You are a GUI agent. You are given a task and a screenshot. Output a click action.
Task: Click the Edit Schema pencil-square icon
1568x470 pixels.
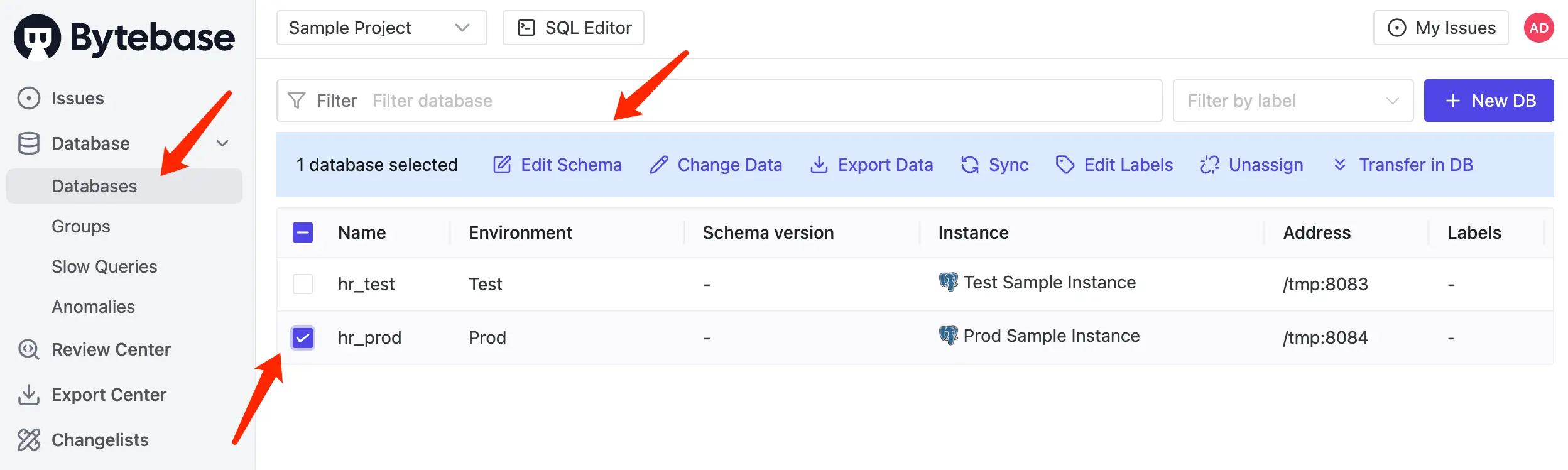[x=502, y=165]
